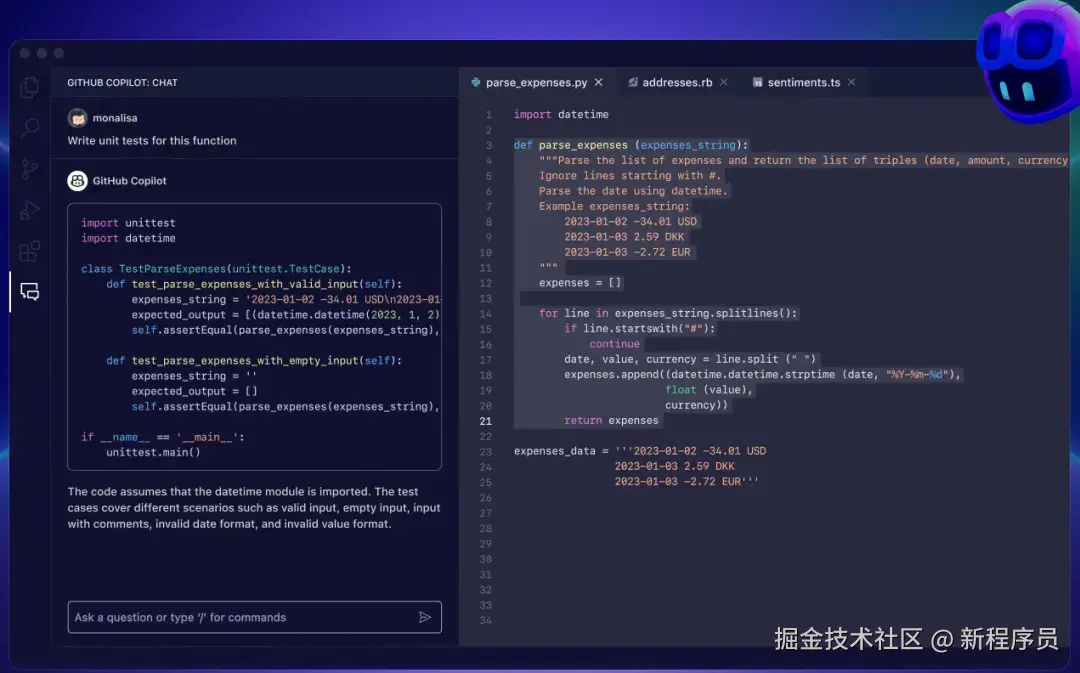Image resolution: width=1080 pixels, height=673 pixels.
Task: Open the Explorer files icon in activity bar
Action: pyautogui.click(x=30, y=87)
